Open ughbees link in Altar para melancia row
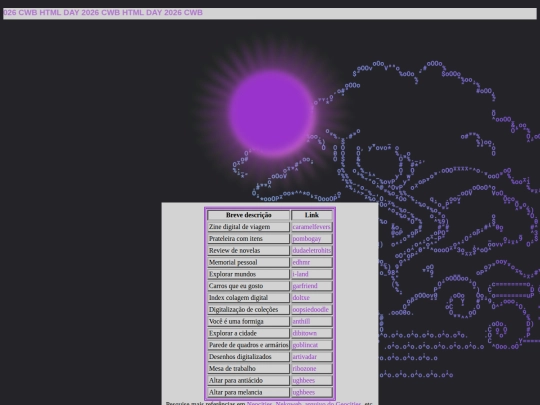This screenshot has width=540, height=405. pyautogui.click(x=303, y=392)
